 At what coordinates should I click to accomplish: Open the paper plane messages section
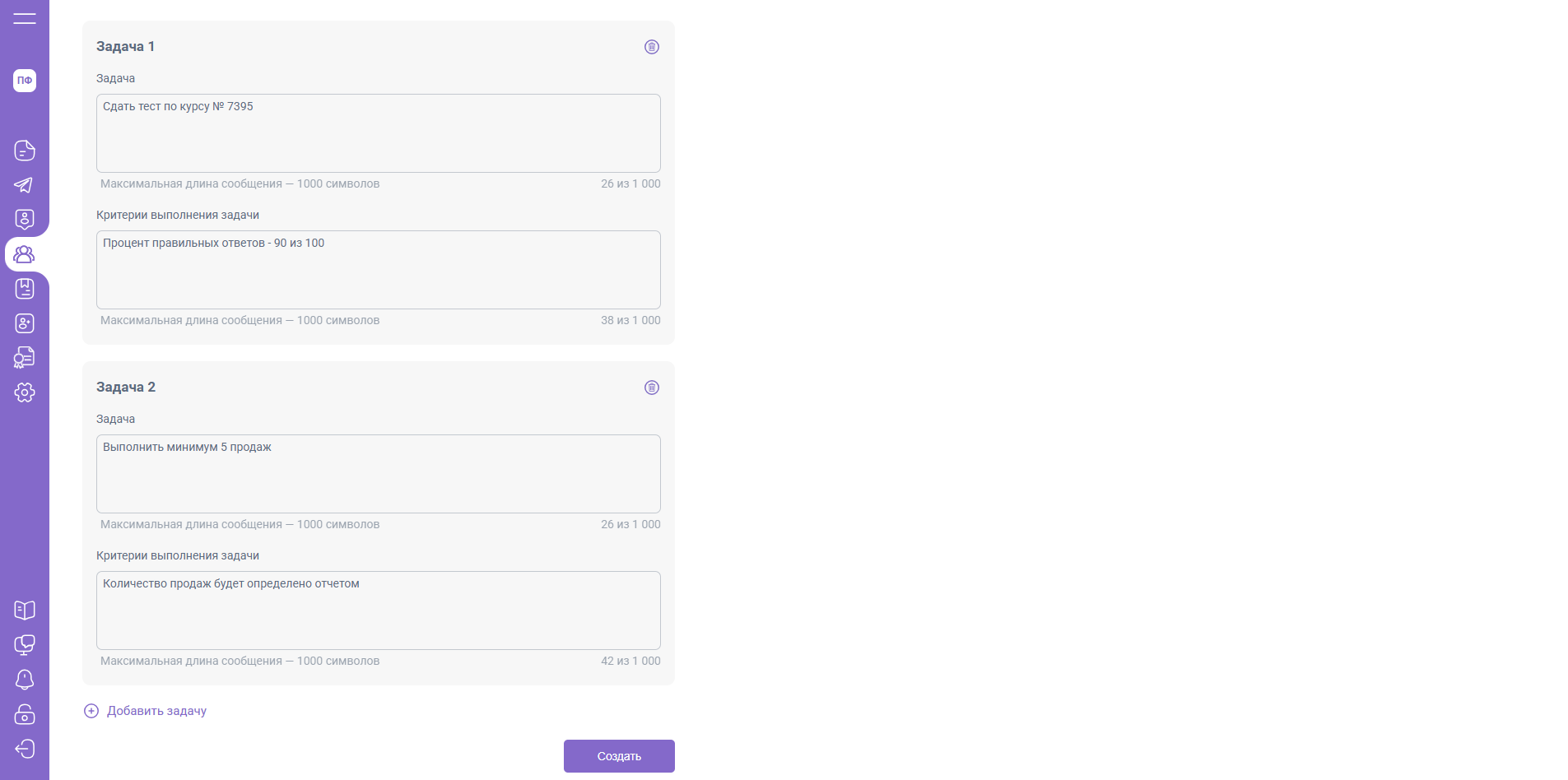coord(25,185)
